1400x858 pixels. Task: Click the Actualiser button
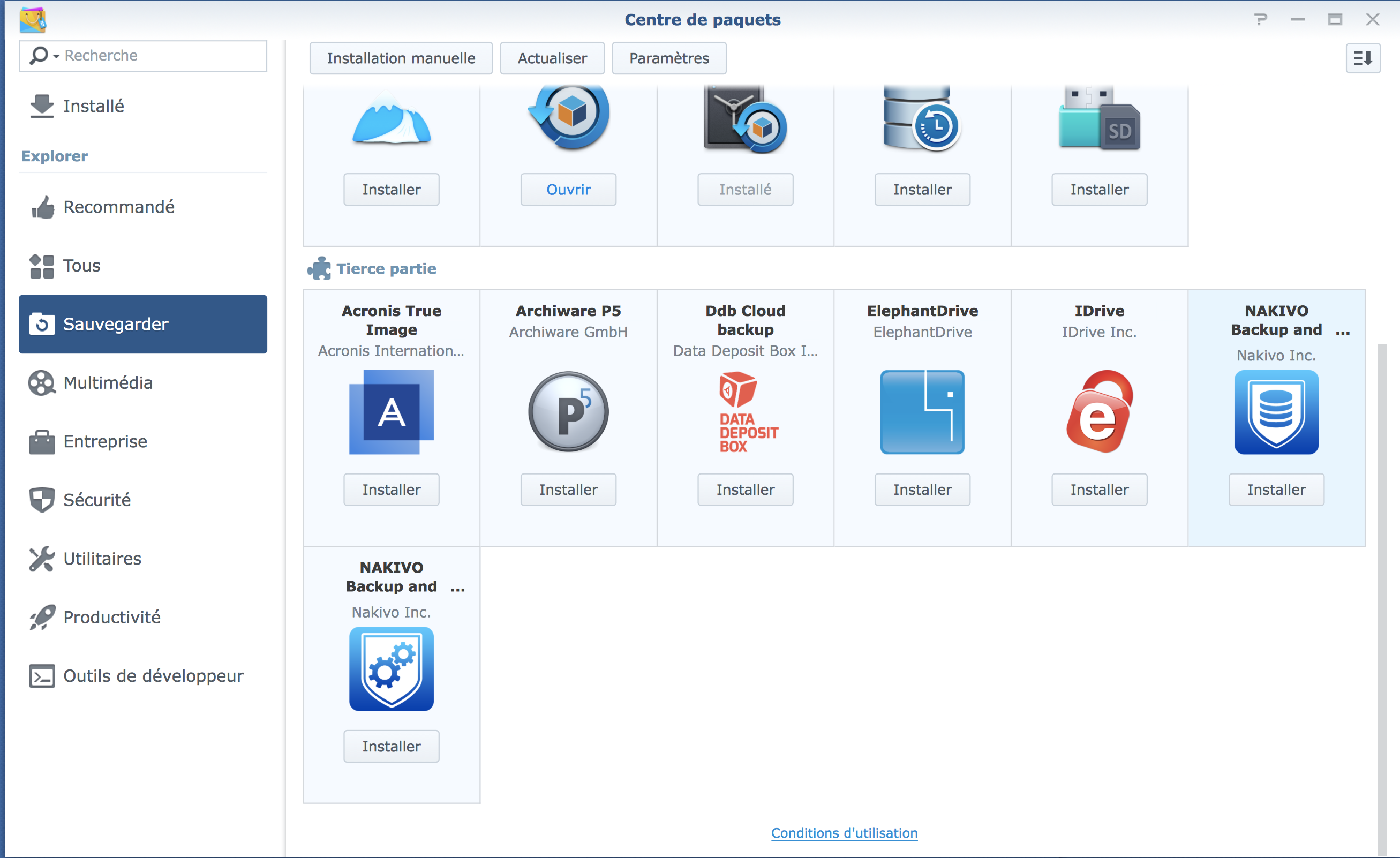click(552, 58)
